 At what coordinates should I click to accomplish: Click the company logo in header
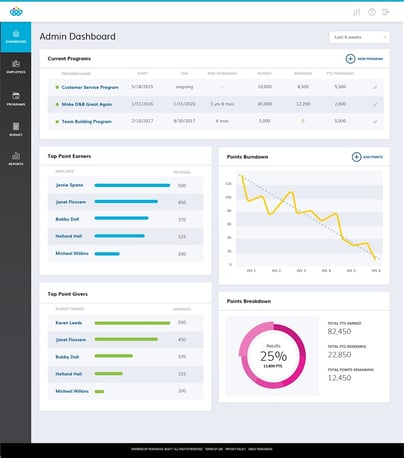pos(16,12)
